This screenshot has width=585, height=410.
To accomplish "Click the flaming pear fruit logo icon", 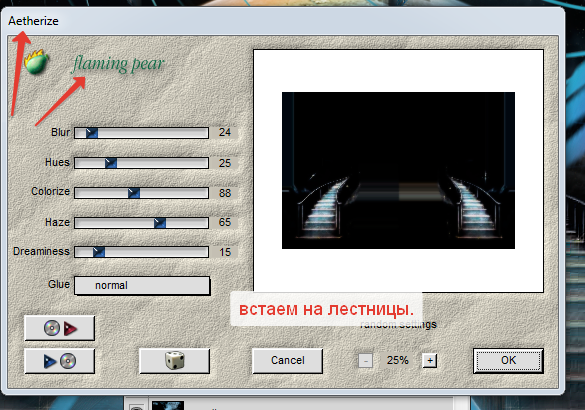I will coord(36,62).
